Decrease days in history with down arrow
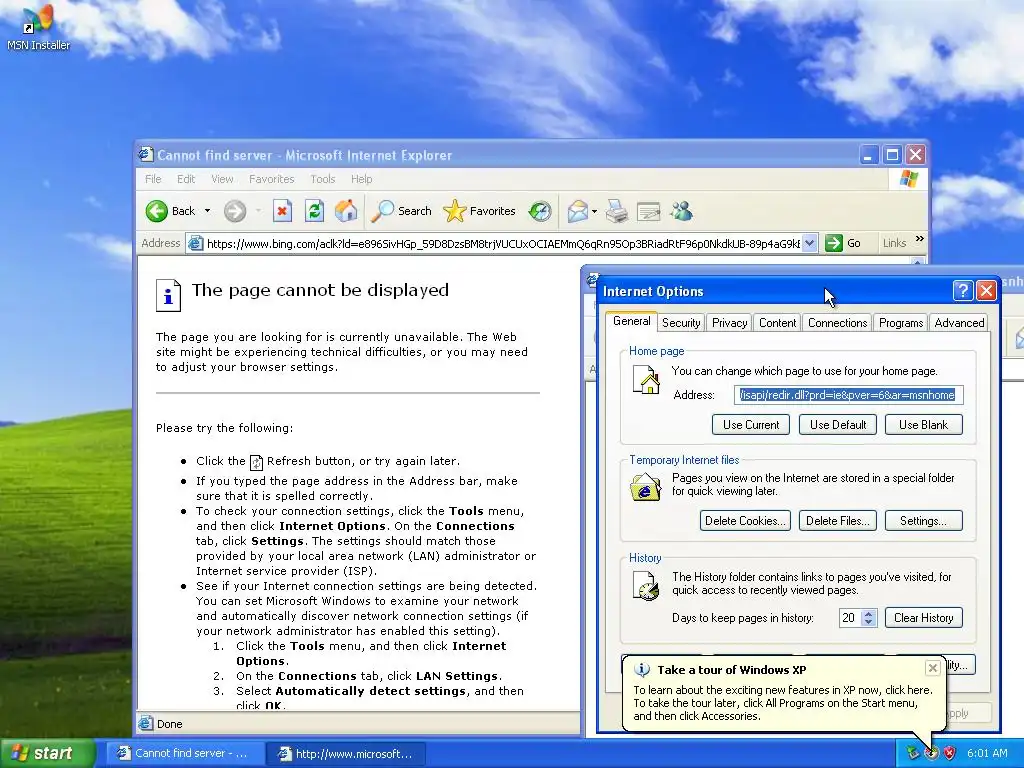Screen dimensions: 1024x768 869,622
